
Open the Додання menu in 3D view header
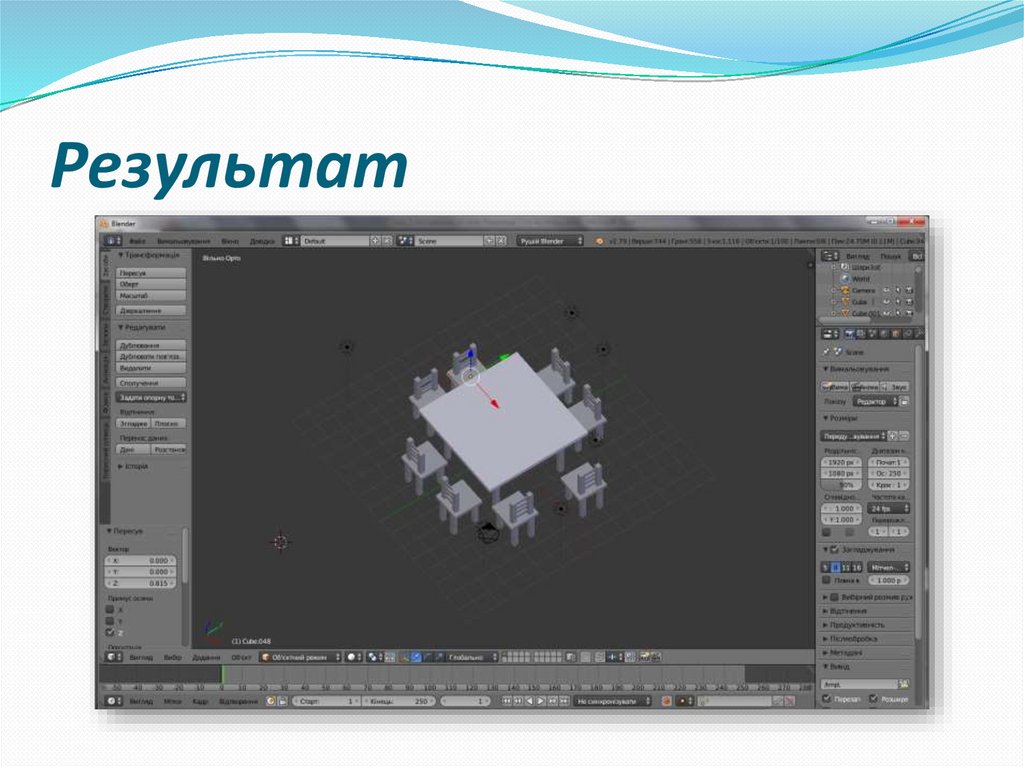click(x=206, y=657)
